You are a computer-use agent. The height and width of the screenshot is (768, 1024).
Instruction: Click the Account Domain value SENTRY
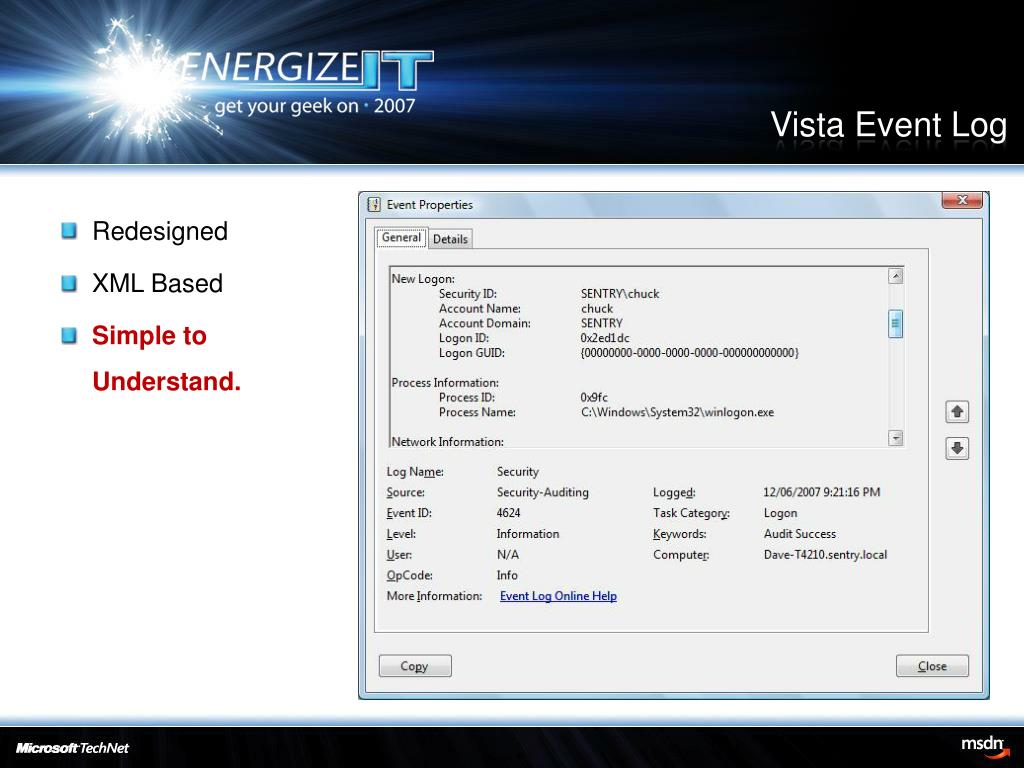(x=601, y=323)
